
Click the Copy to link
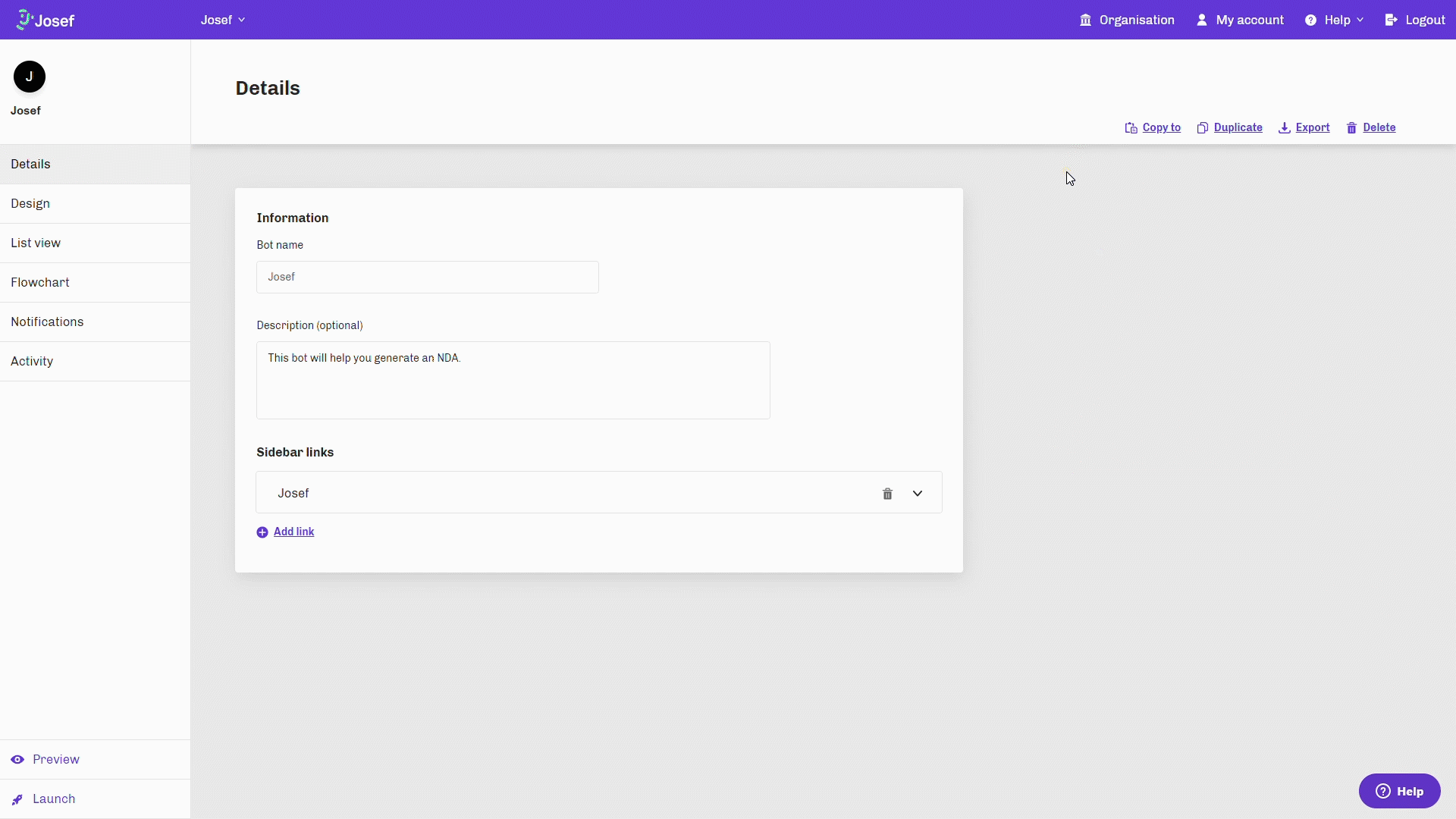coord(1162,127)
